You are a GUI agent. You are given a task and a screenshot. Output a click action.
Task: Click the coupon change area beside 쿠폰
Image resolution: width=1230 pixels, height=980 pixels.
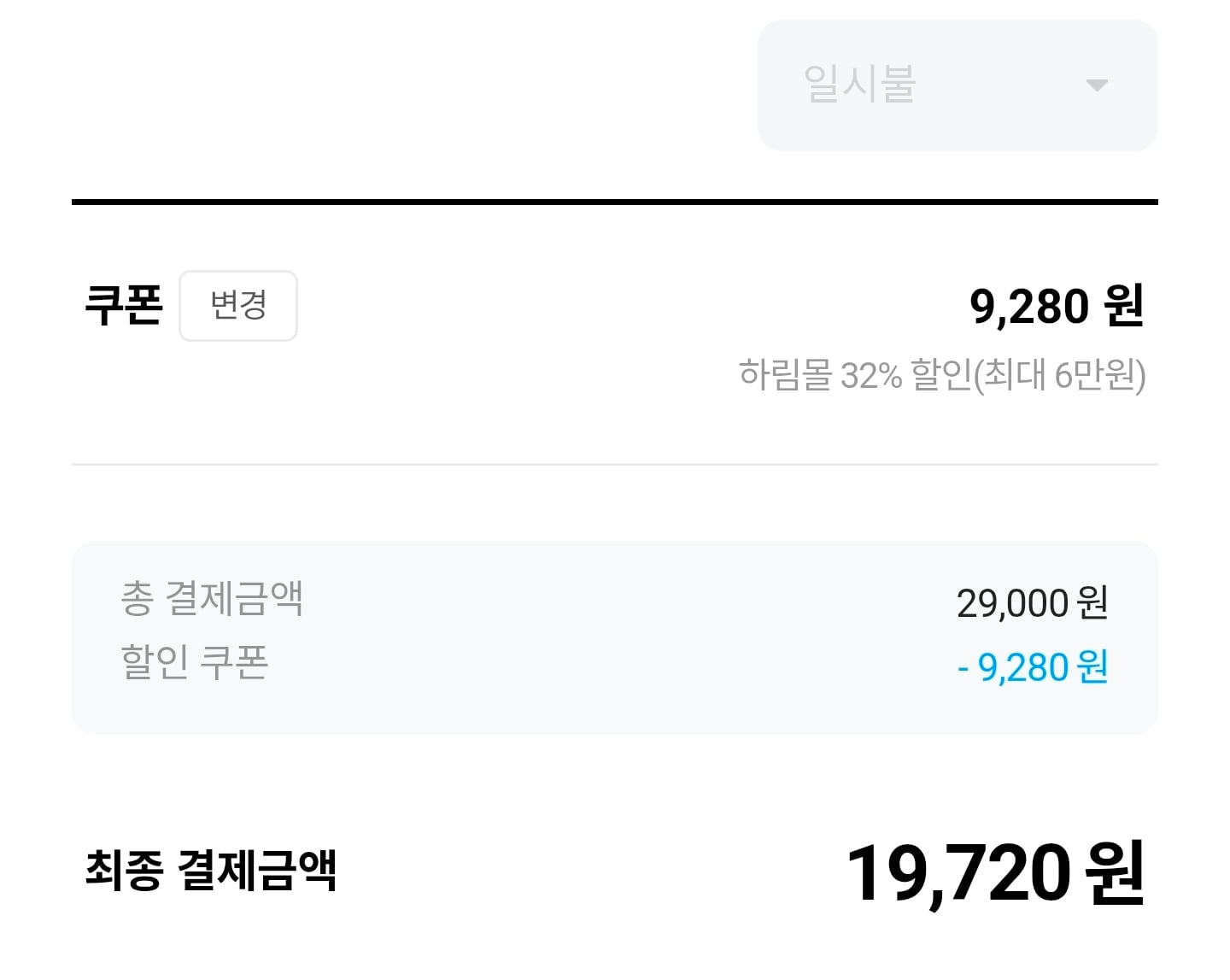tap(237, 306)
